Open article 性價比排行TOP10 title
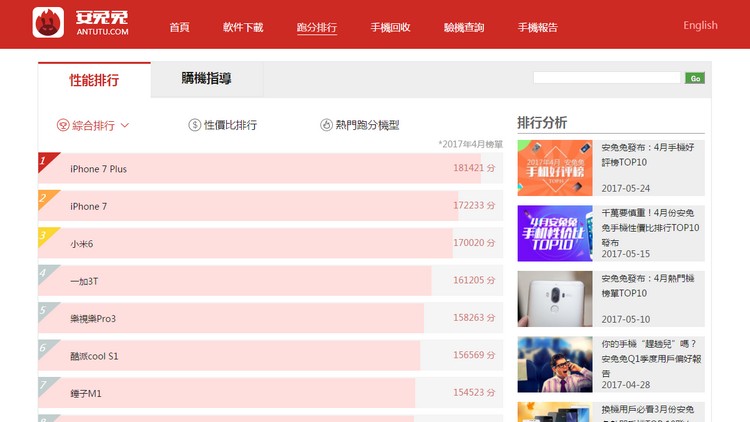The image size is (750, 422). [650, 227]
